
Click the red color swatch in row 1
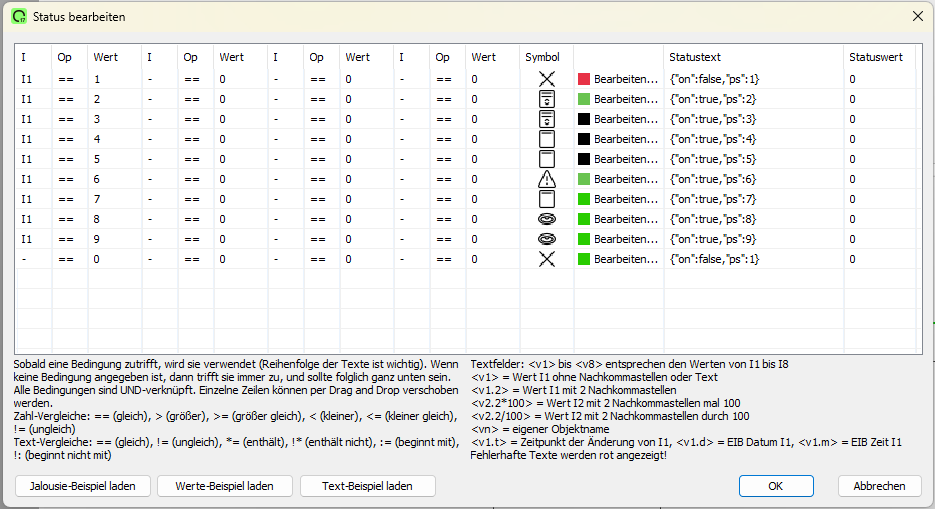tap(584, 79)
